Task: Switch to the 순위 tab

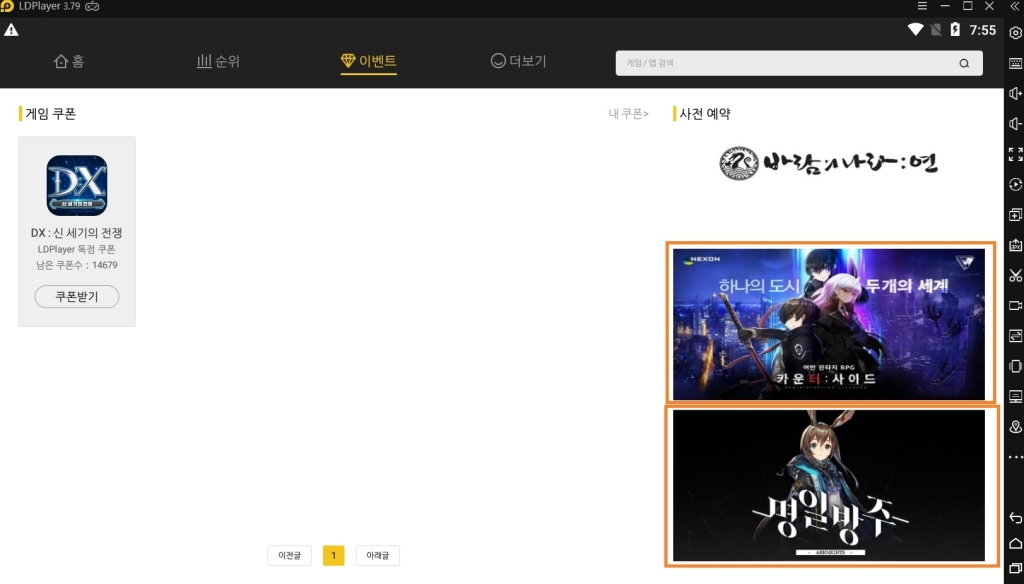Action: click(x=218, y=62)
